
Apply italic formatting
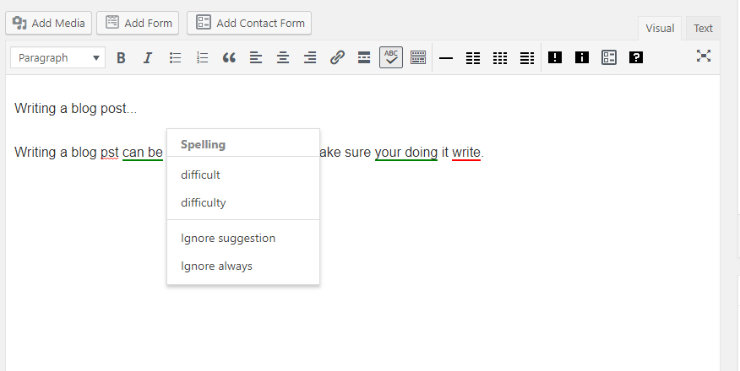pyautogui.click(x=148, y=58)
